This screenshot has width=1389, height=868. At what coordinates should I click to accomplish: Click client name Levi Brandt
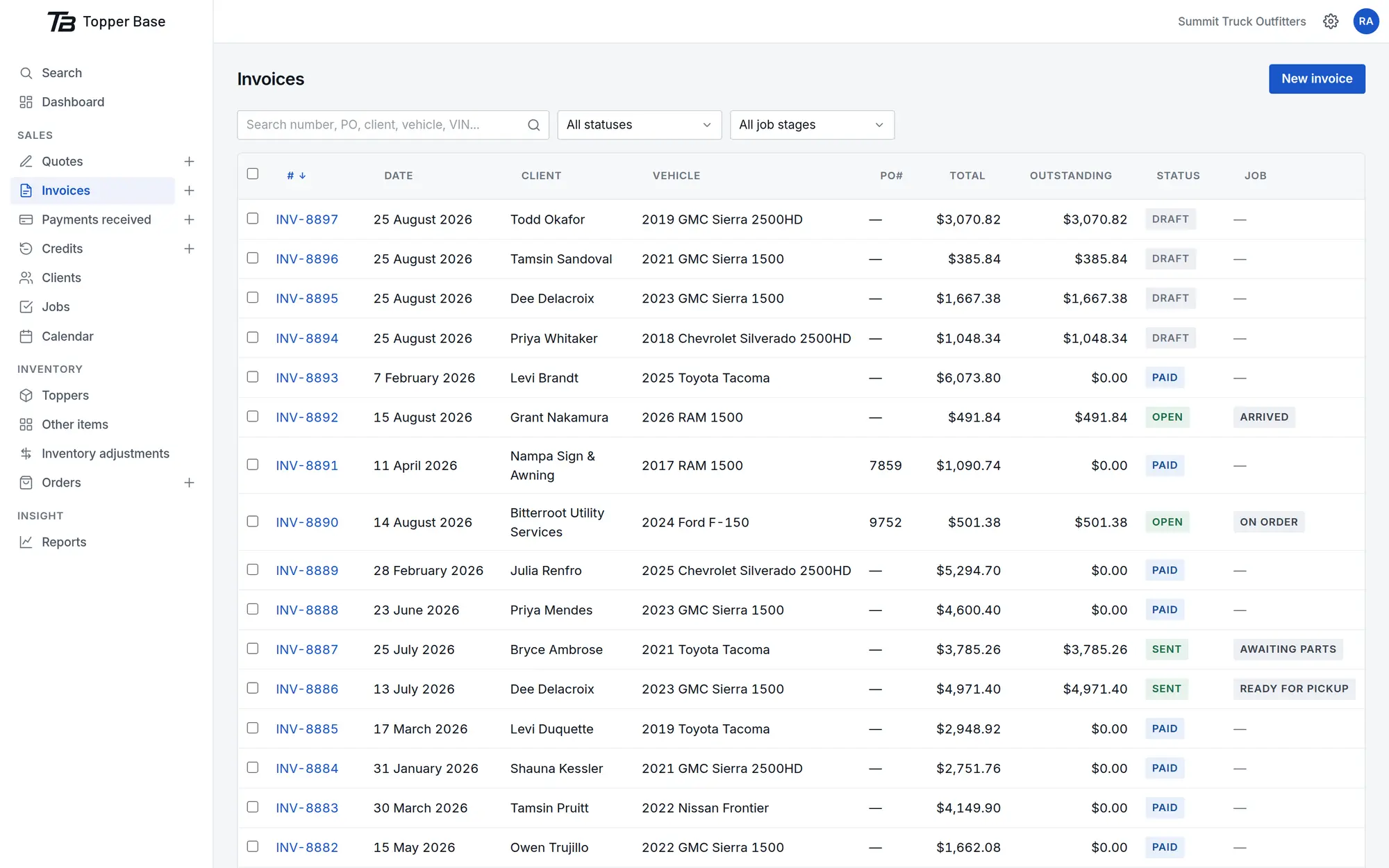pos(544,378)
